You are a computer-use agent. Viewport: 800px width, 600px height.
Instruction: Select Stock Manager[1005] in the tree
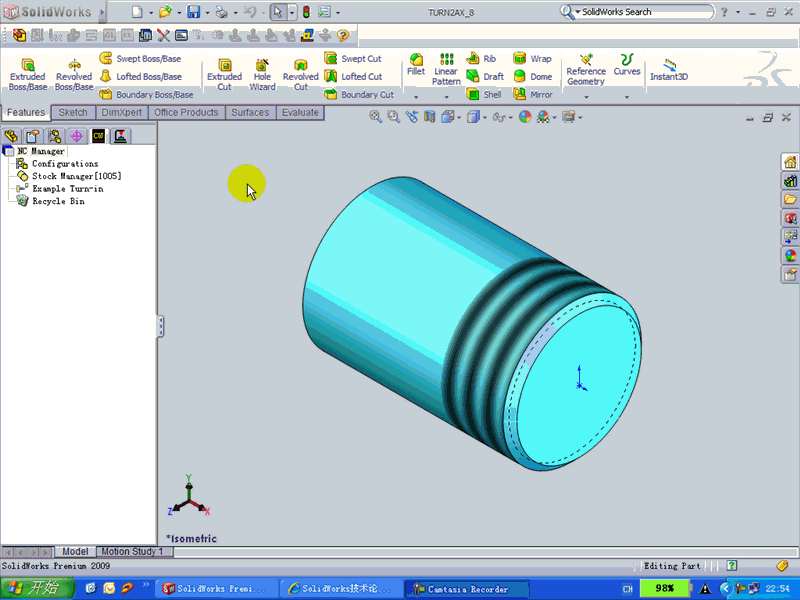point(77,176)
